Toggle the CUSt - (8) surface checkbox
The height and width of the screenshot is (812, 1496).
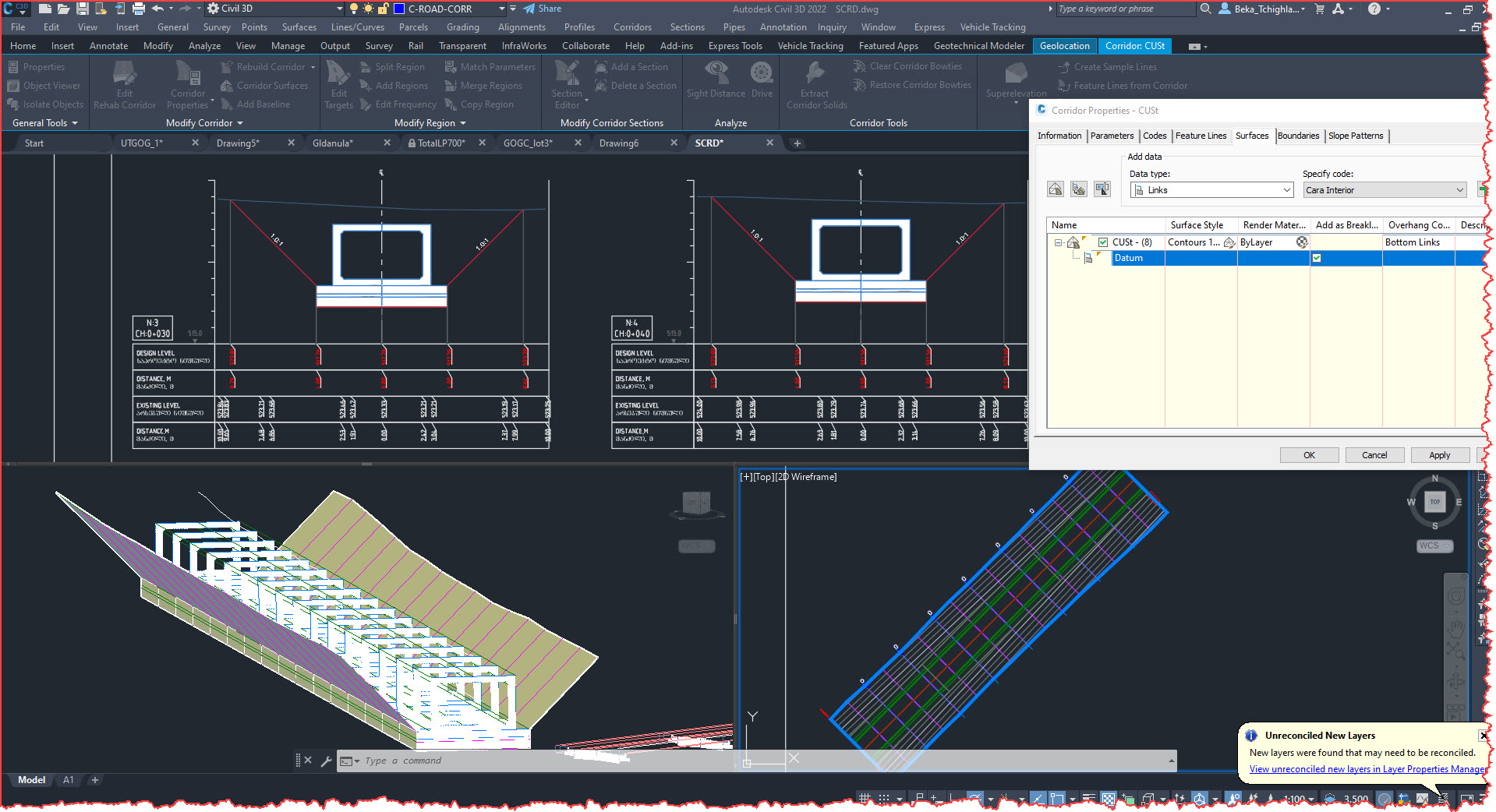[1103, 242]
